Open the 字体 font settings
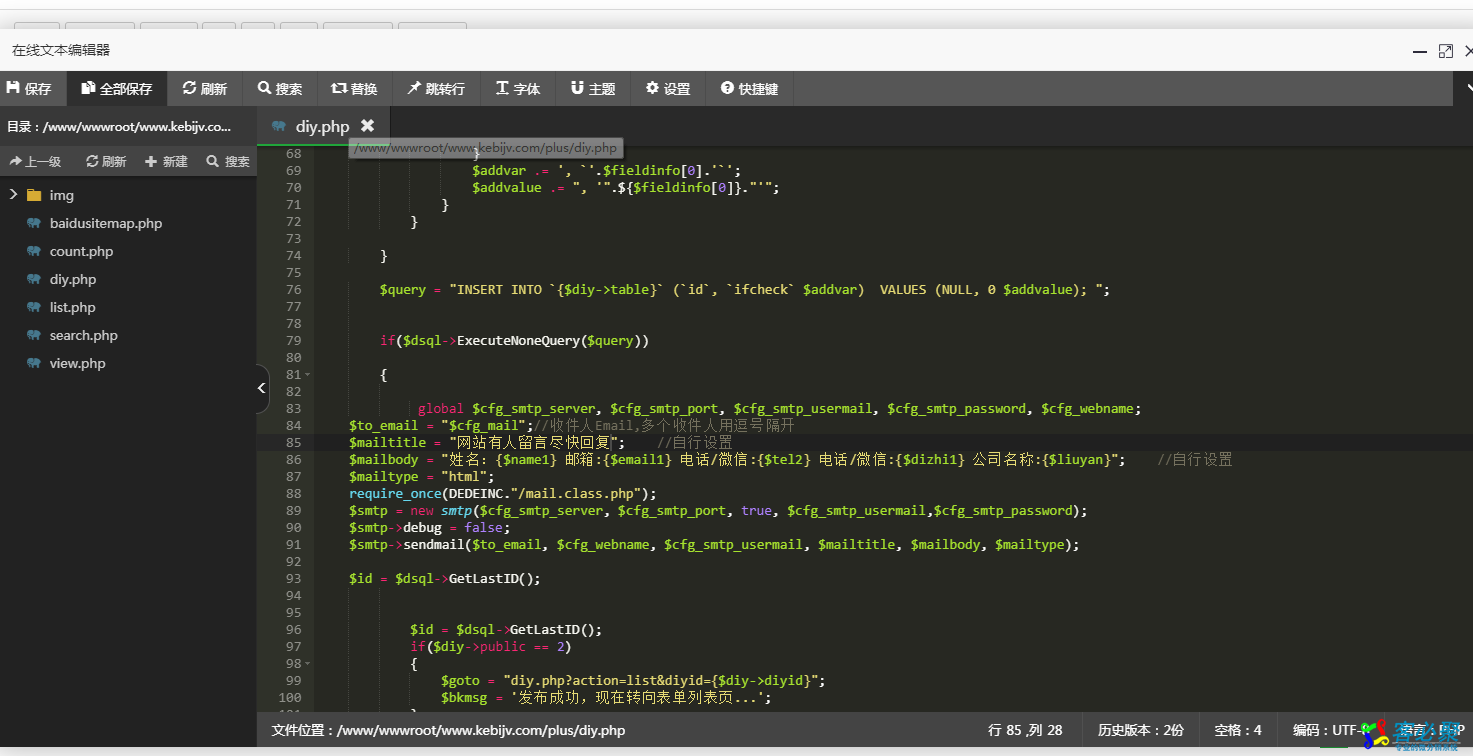 coord(518,89)
